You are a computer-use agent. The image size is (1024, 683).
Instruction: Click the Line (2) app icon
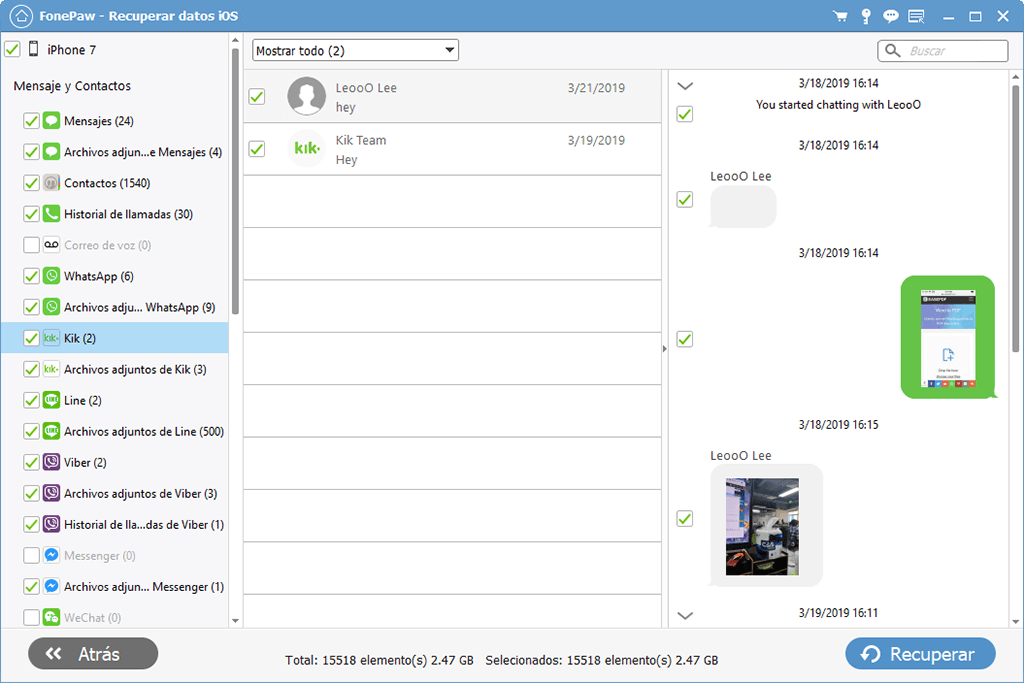coord(52,400)
